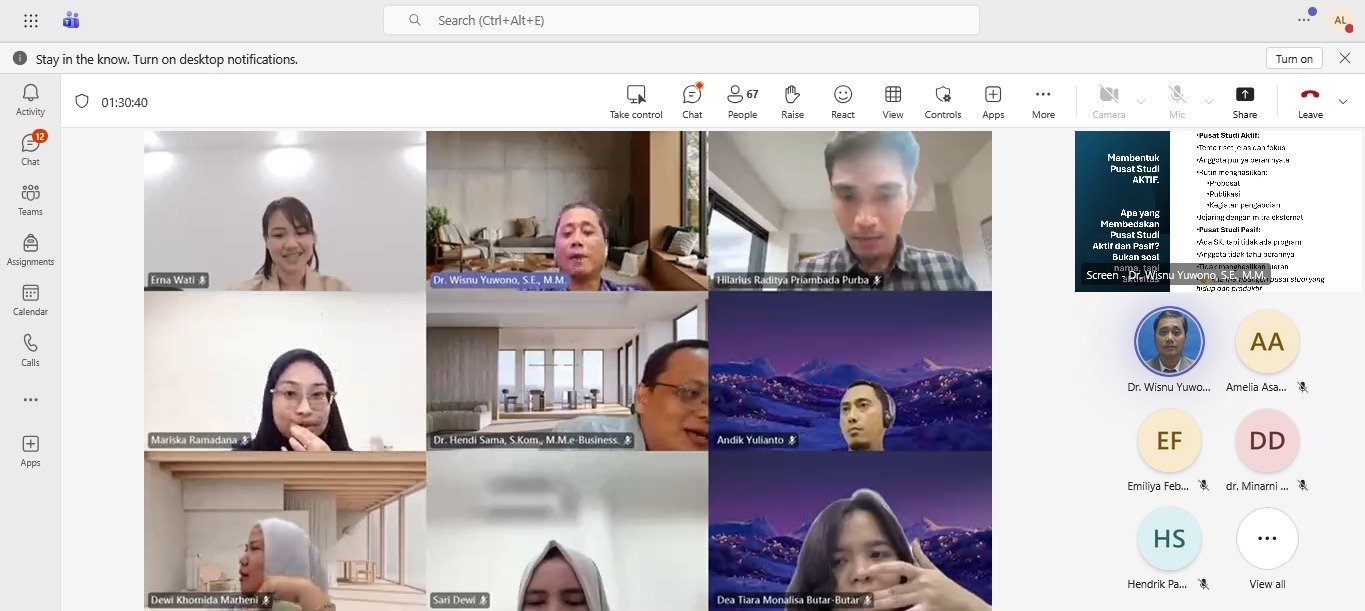Raise your hand in the meeting
The width and height of the screenshot is (1365, 611).
pyautogui.click(x=792, y=101)
